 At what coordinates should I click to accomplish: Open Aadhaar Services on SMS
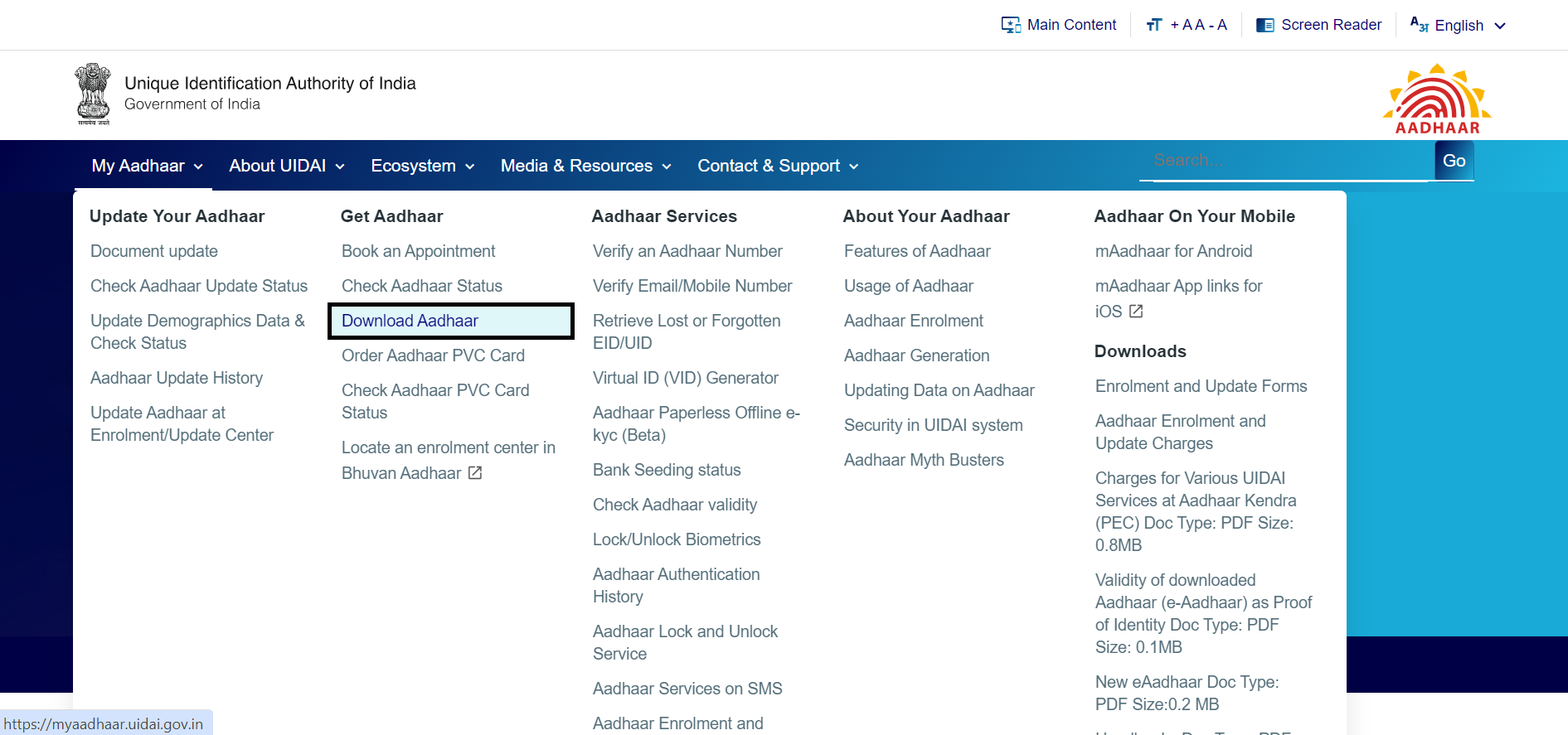(x=687, y=689)
